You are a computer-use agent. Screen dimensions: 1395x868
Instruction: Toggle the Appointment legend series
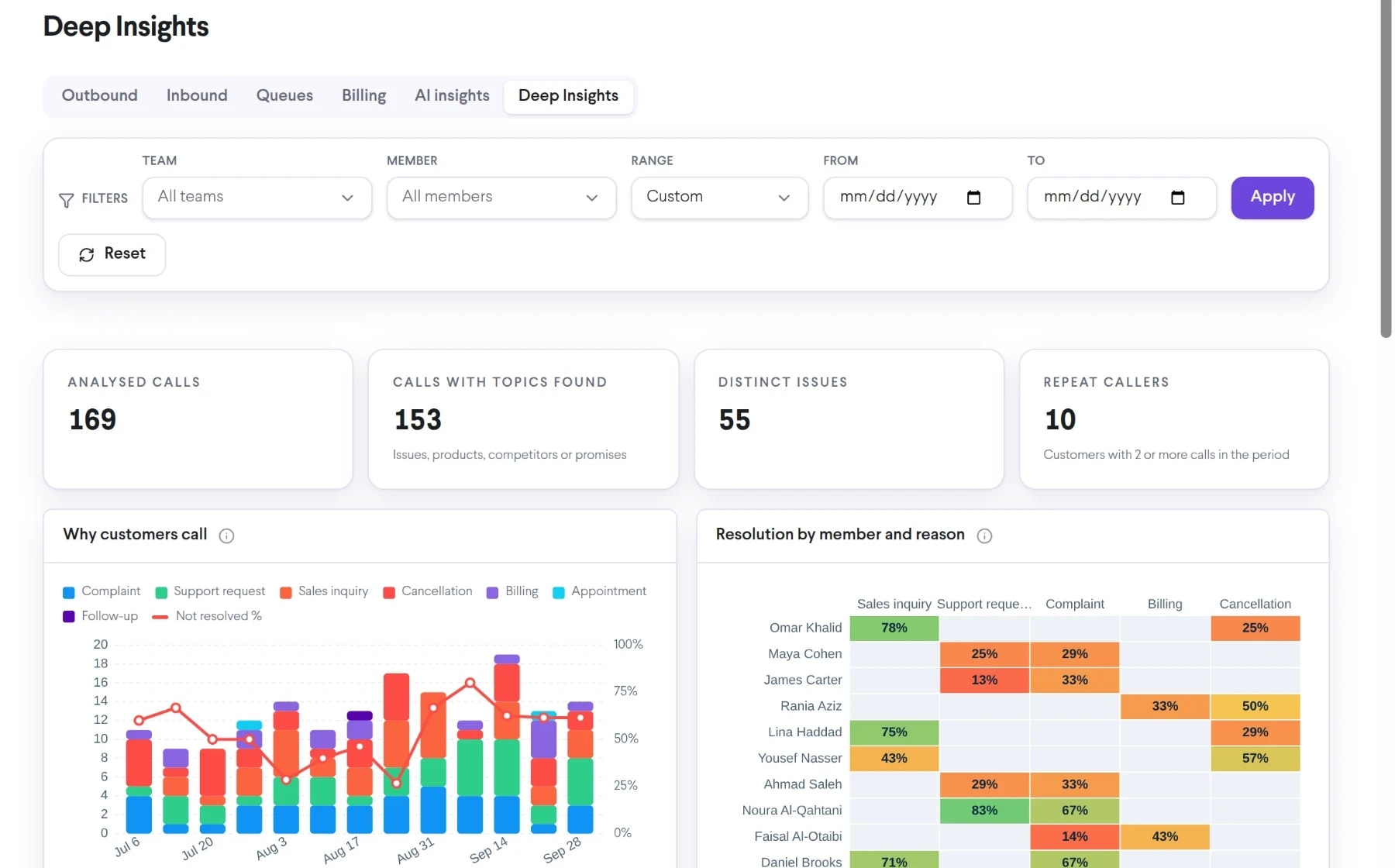[599, 591]
